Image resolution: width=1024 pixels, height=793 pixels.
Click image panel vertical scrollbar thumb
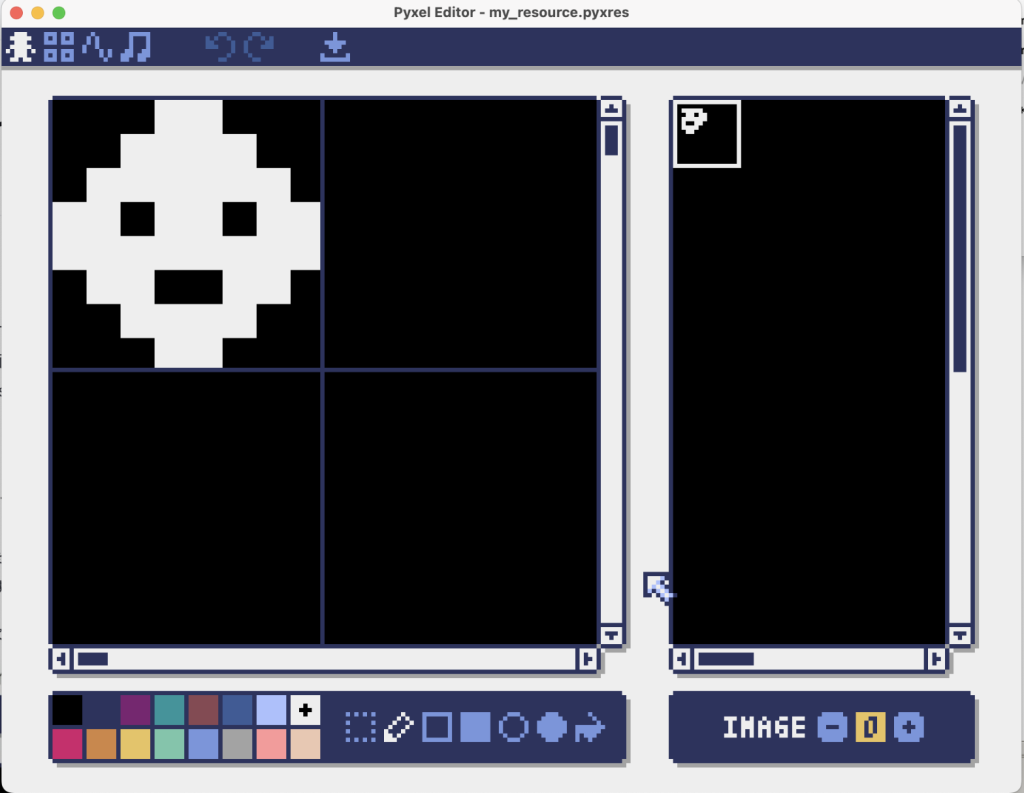(959, 248)
